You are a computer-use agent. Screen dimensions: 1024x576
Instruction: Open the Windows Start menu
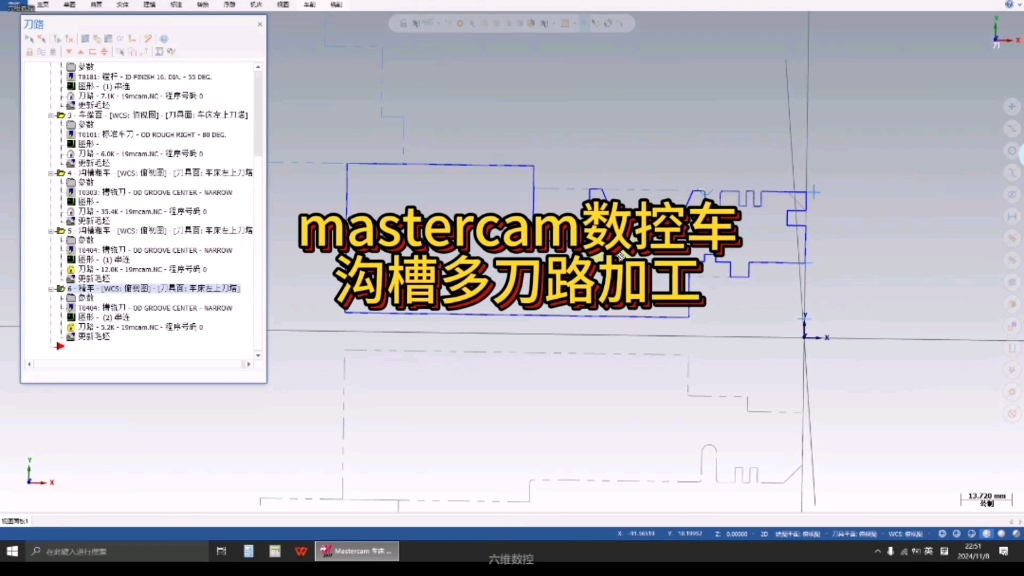click(x=12, y=551)
